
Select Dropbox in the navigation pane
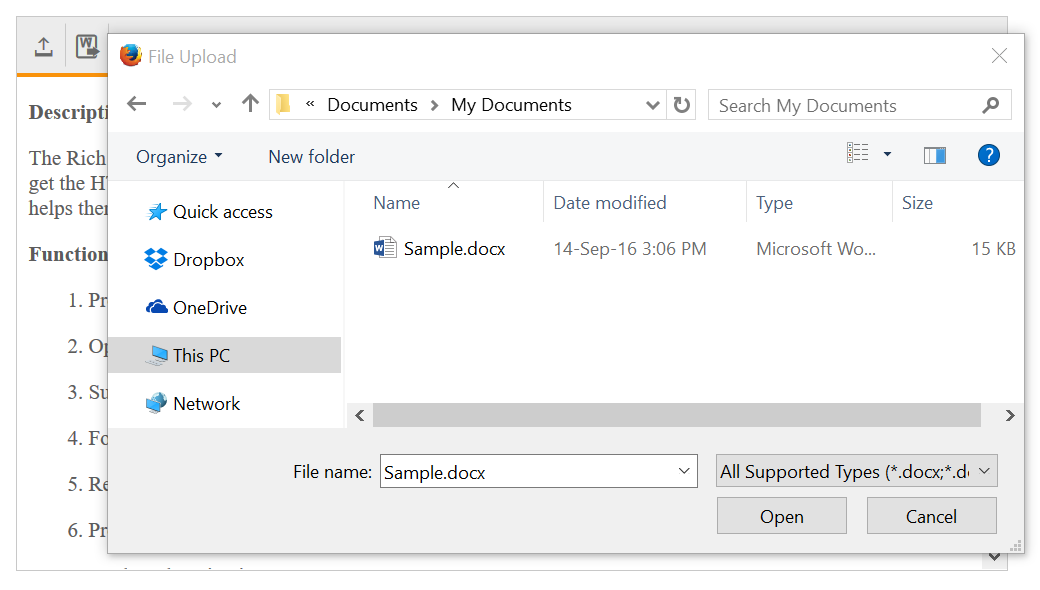(208, 260)
